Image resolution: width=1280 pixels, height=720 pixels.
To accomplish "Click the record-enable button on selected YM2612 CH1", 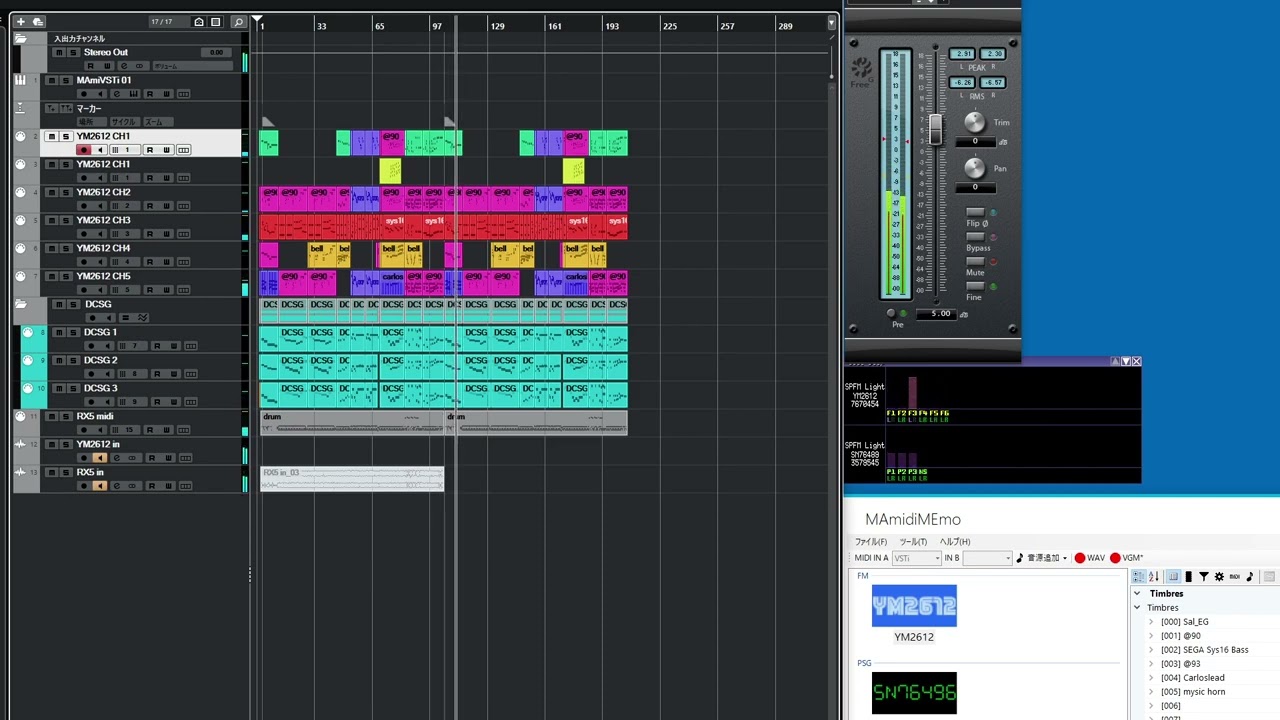I will coord(84,150).
